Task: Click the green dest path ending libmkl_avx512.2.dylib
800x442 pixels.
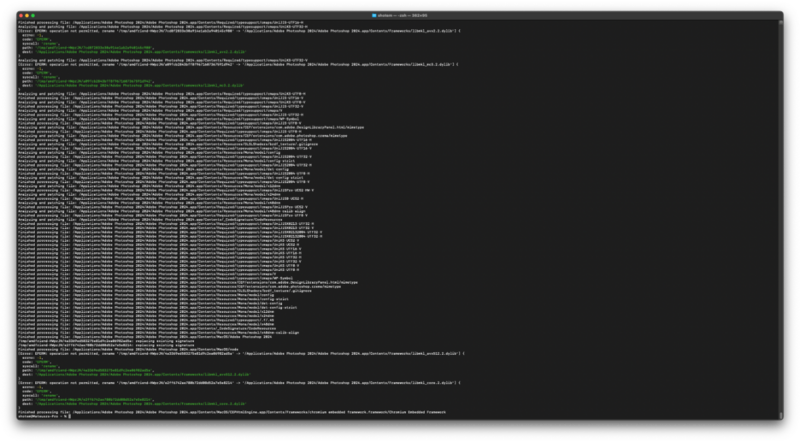Action: pos(143,374)
